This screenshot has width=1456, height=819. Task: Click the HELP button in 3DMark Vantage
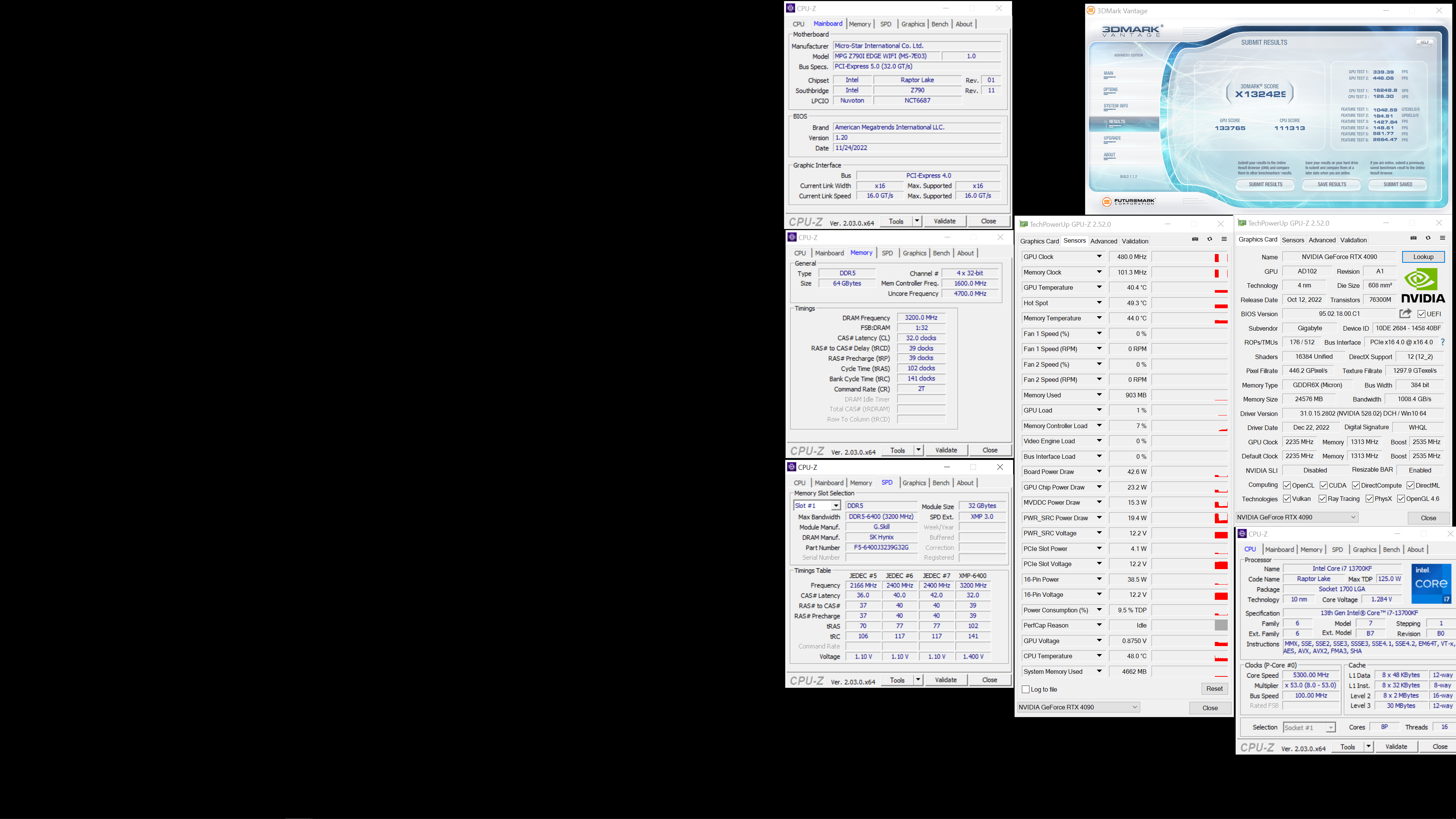[x=1425, y=42]
